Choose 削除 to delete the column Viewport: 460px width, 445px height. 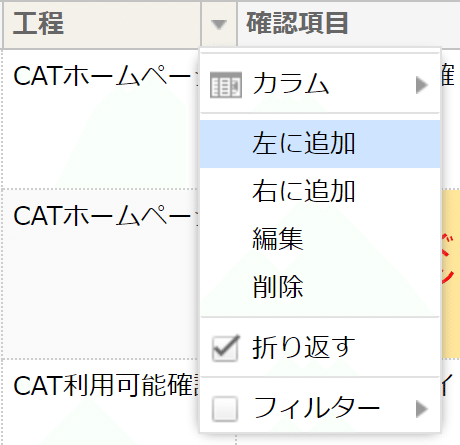tap(320, 286)
